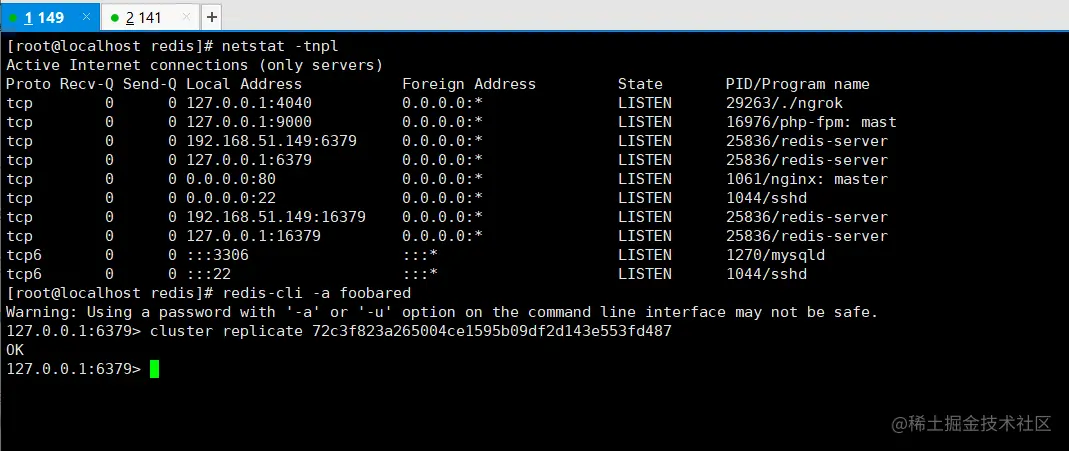Click the Active Internet connections line

(x=194, y=65)
